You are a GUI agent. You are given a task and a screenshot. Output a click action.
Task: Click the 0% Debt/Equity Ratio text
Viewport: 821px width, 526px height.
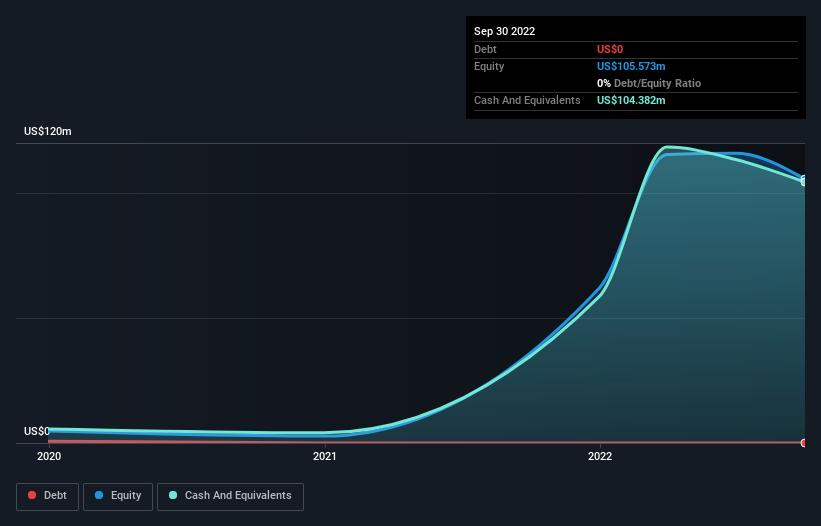[649, 83]
